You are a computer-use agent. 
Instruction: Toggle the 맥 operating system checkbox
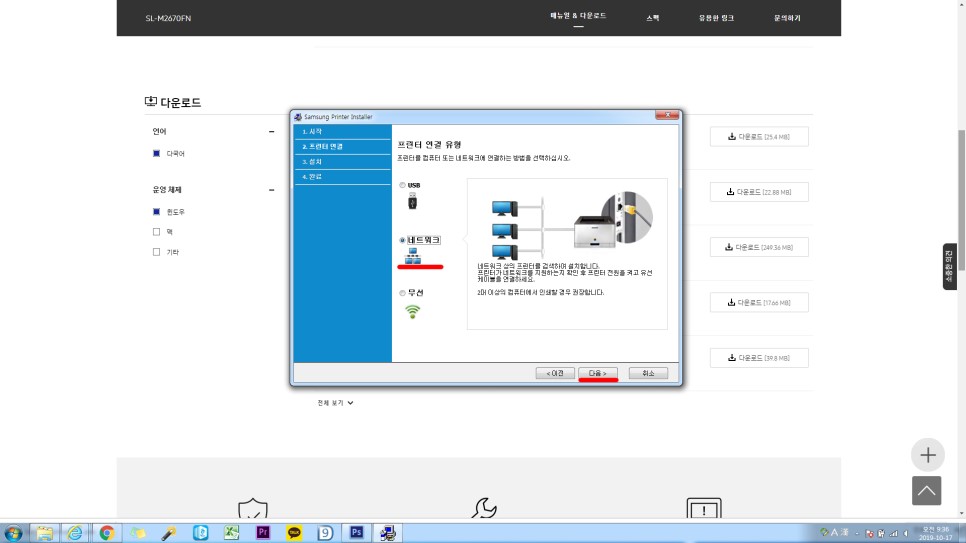tap(156, 232)
